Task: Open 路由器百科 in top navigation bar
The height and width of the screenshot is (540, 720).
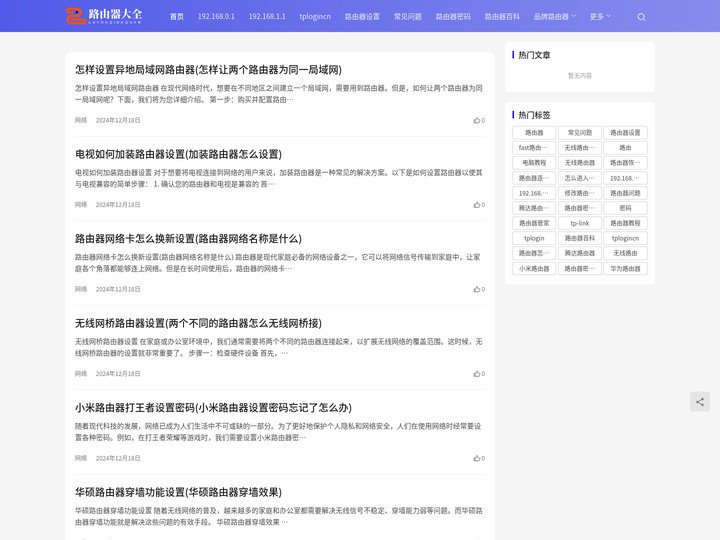Action: (502, 17)
